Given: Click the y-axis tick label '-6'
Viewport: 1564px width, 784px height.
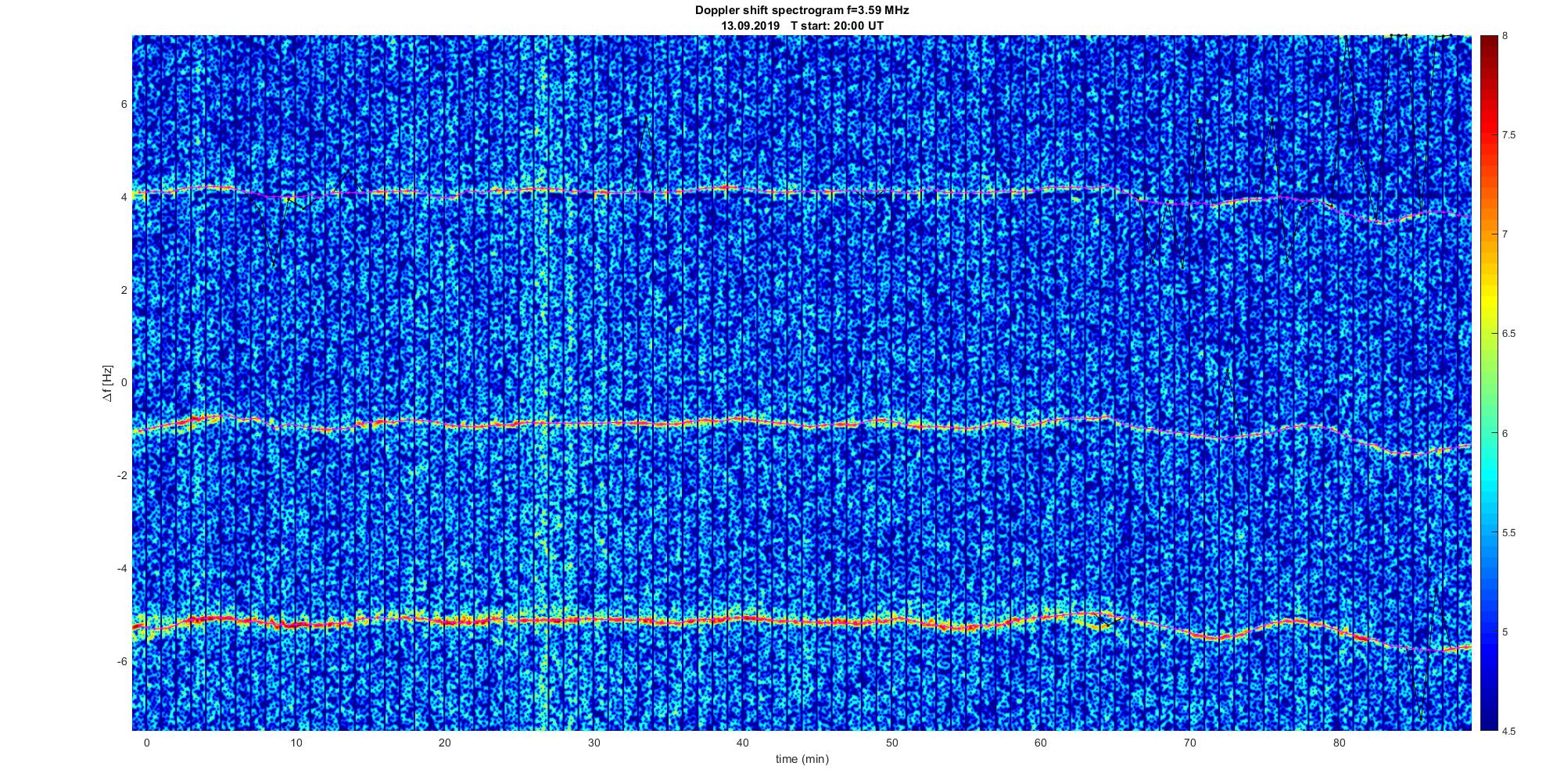Looking at the screenshot, I should point(122,662).
